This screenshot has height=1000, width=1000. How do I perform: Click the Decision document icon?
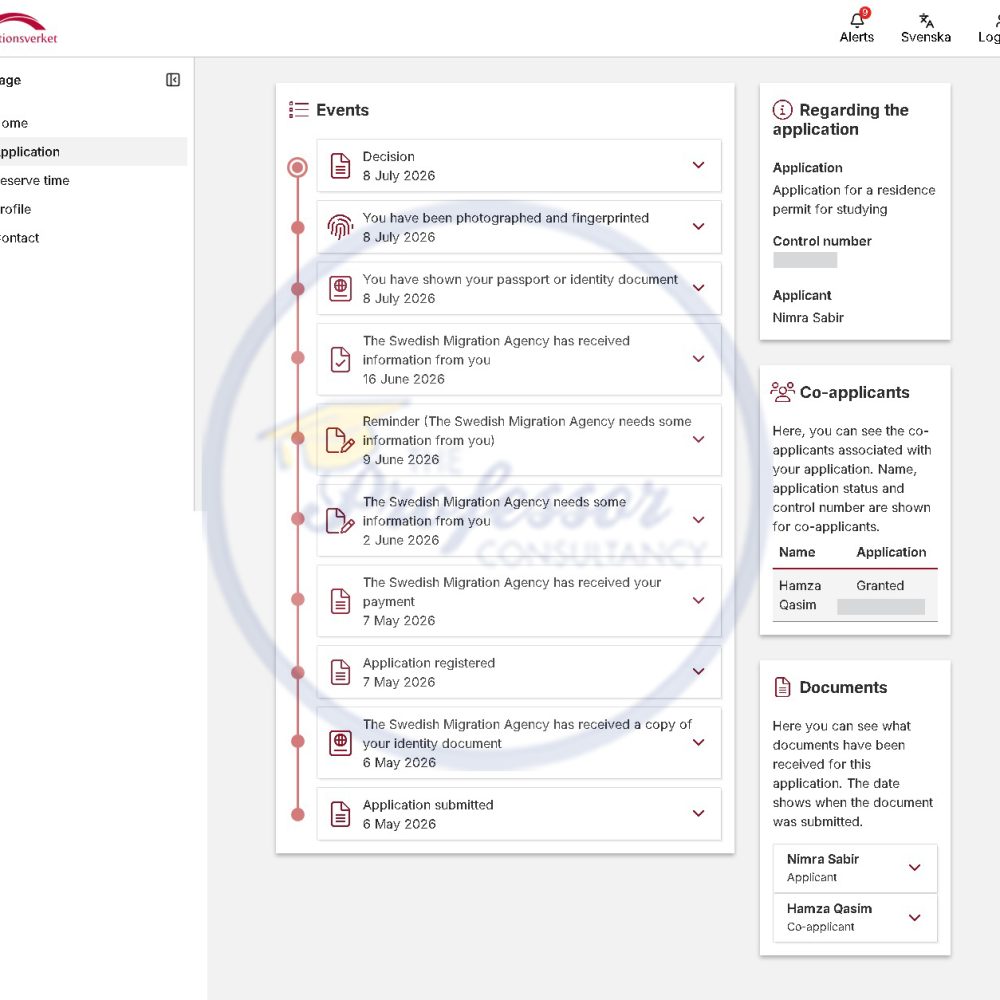pyautogui.click(x=341, y=166)
